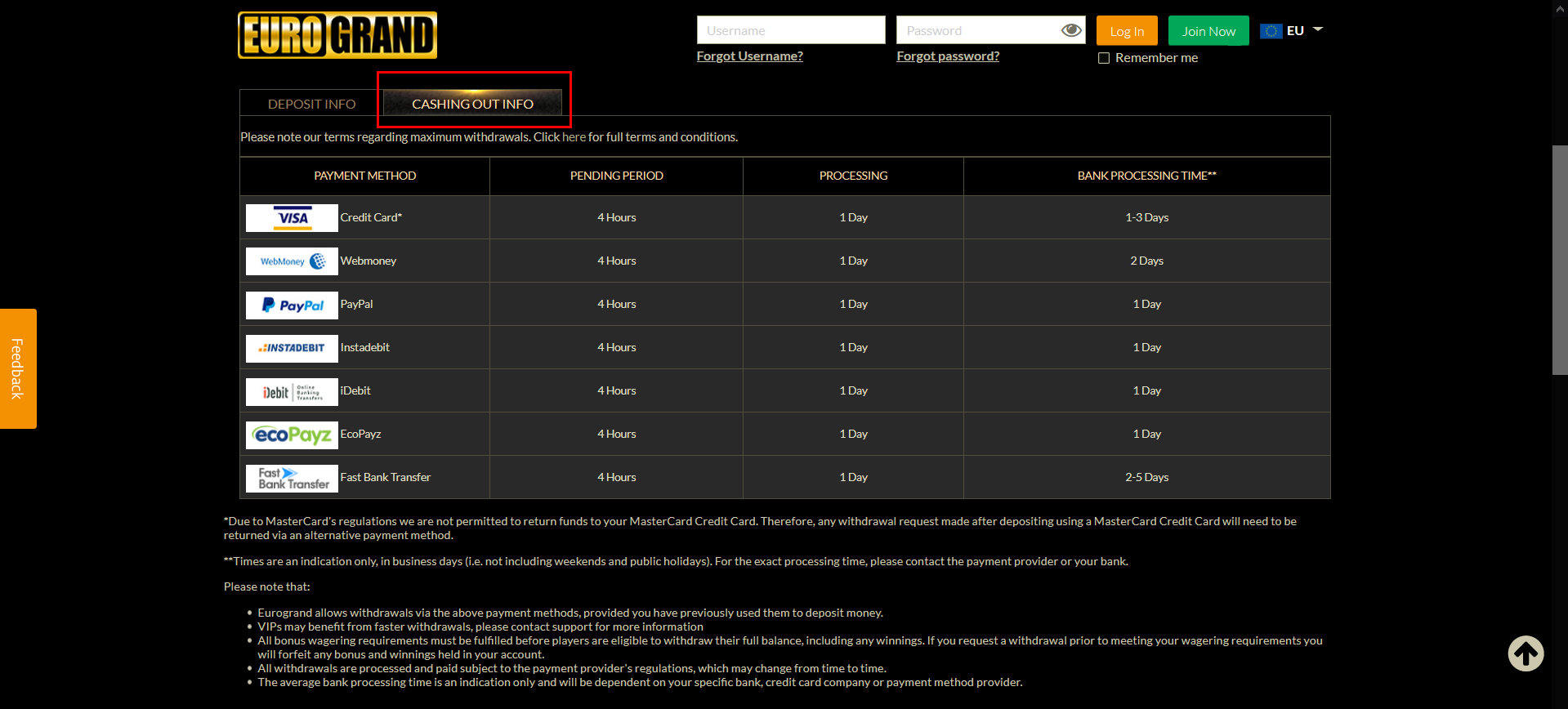Select the Cashing Out Info tab
This screenshot has width=1568, height=709.
[472, 104]
